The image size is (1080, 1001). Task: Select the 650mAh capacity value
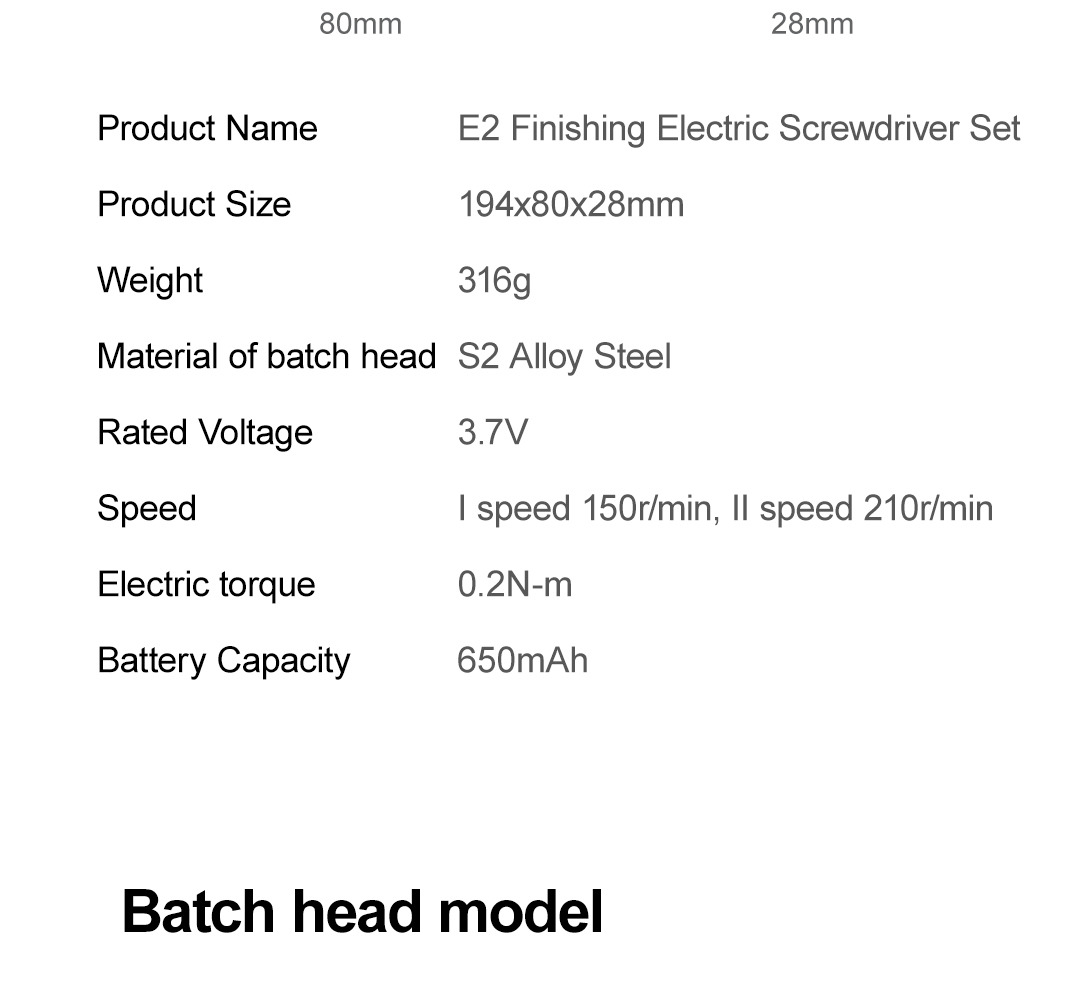pos(522,661)
